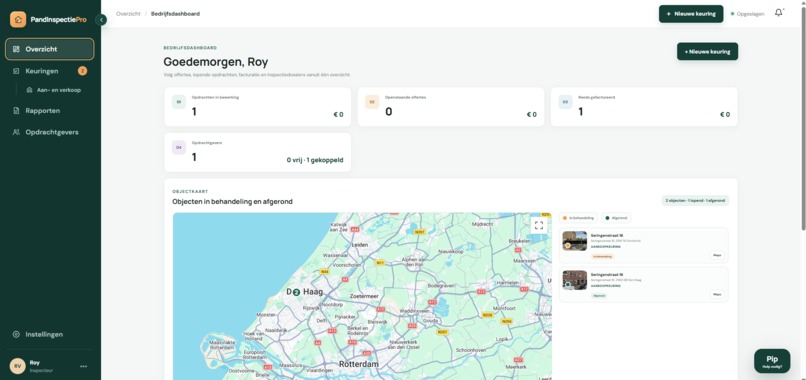806x380 pixels.
Task: Click the 04 badge icon
Action: [179, 148]
